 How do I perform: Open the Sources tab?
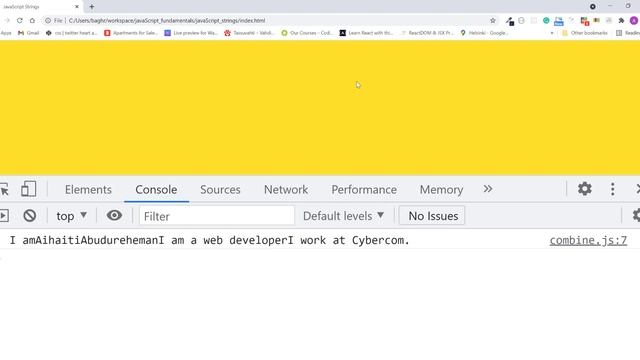pos(220,190)
